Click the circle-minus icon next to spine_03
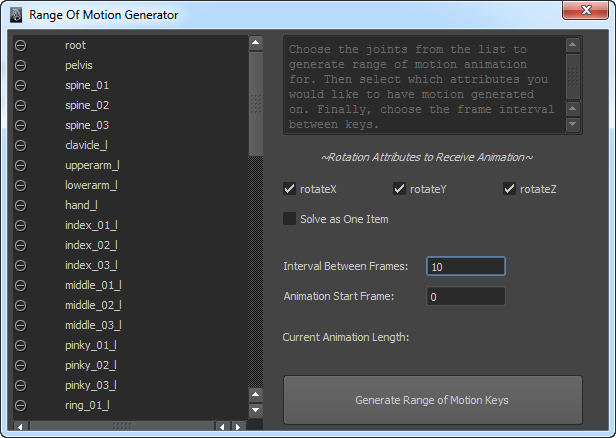The width and height of the screenshot is (616, 438). (x=20, y=126)
